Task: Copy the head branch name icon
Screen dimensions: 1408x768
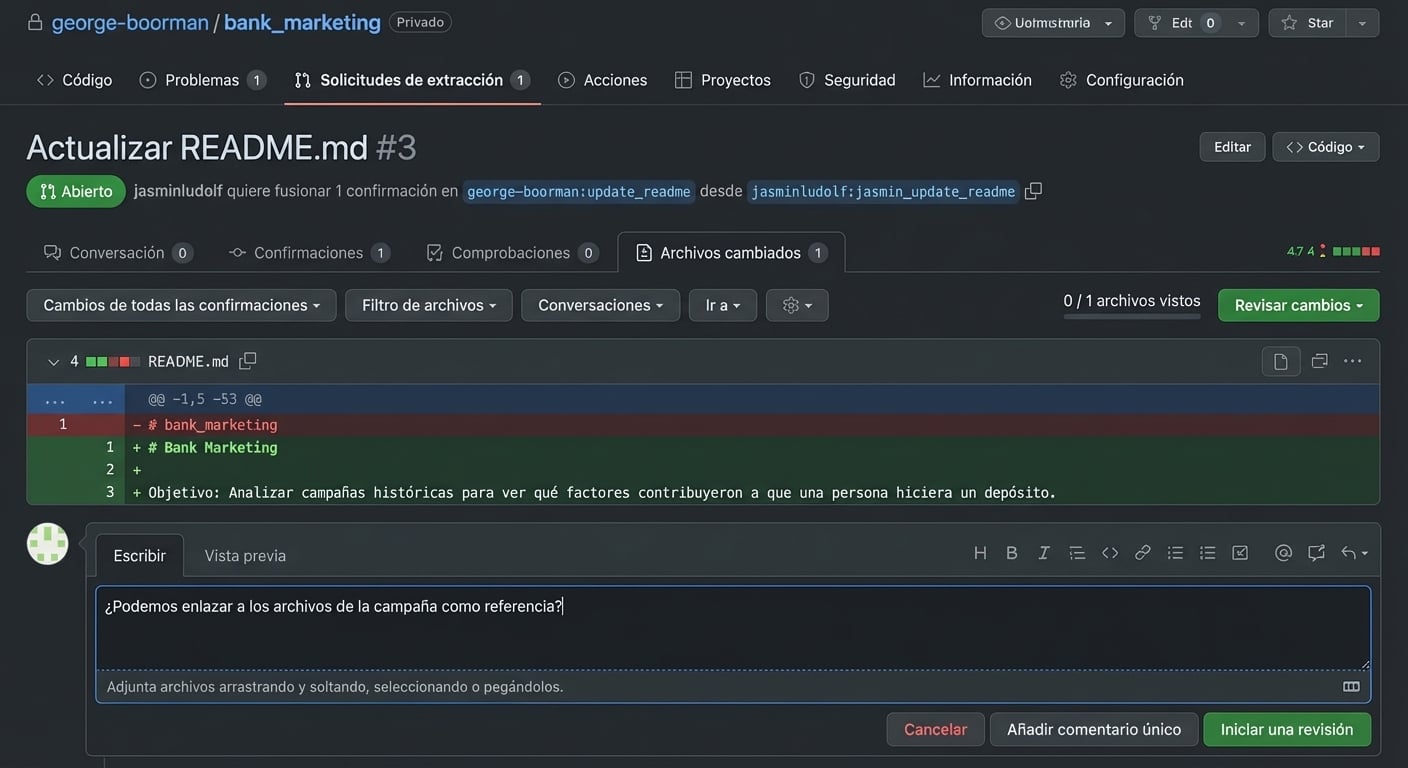Action: point(1034,191)
